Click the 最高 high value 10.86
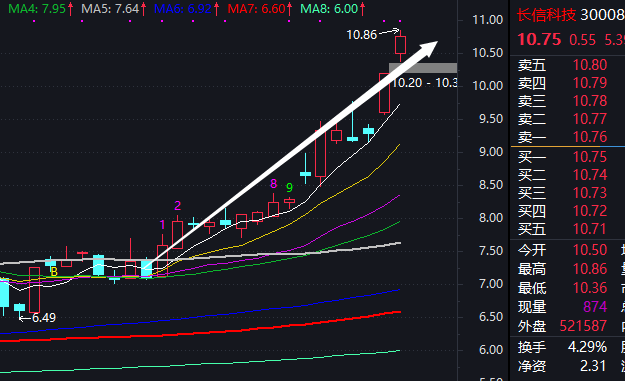Image resolution: width=625 pixels, height=381 pixels. pos(590,269)
